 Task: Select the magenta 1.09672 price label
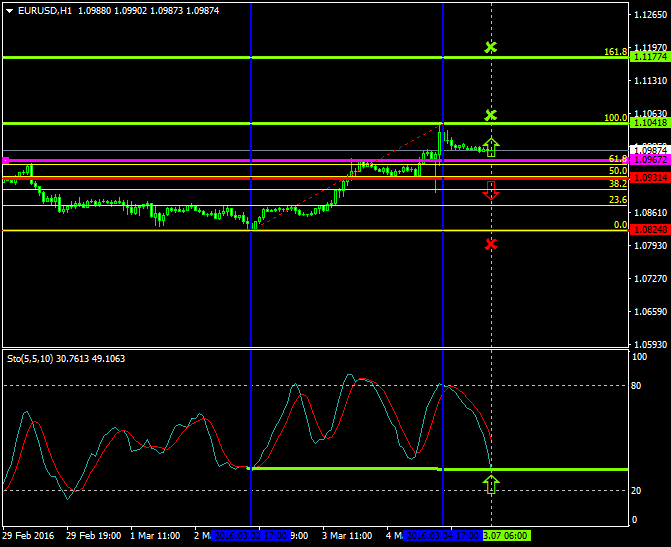(x=650, y=160)
